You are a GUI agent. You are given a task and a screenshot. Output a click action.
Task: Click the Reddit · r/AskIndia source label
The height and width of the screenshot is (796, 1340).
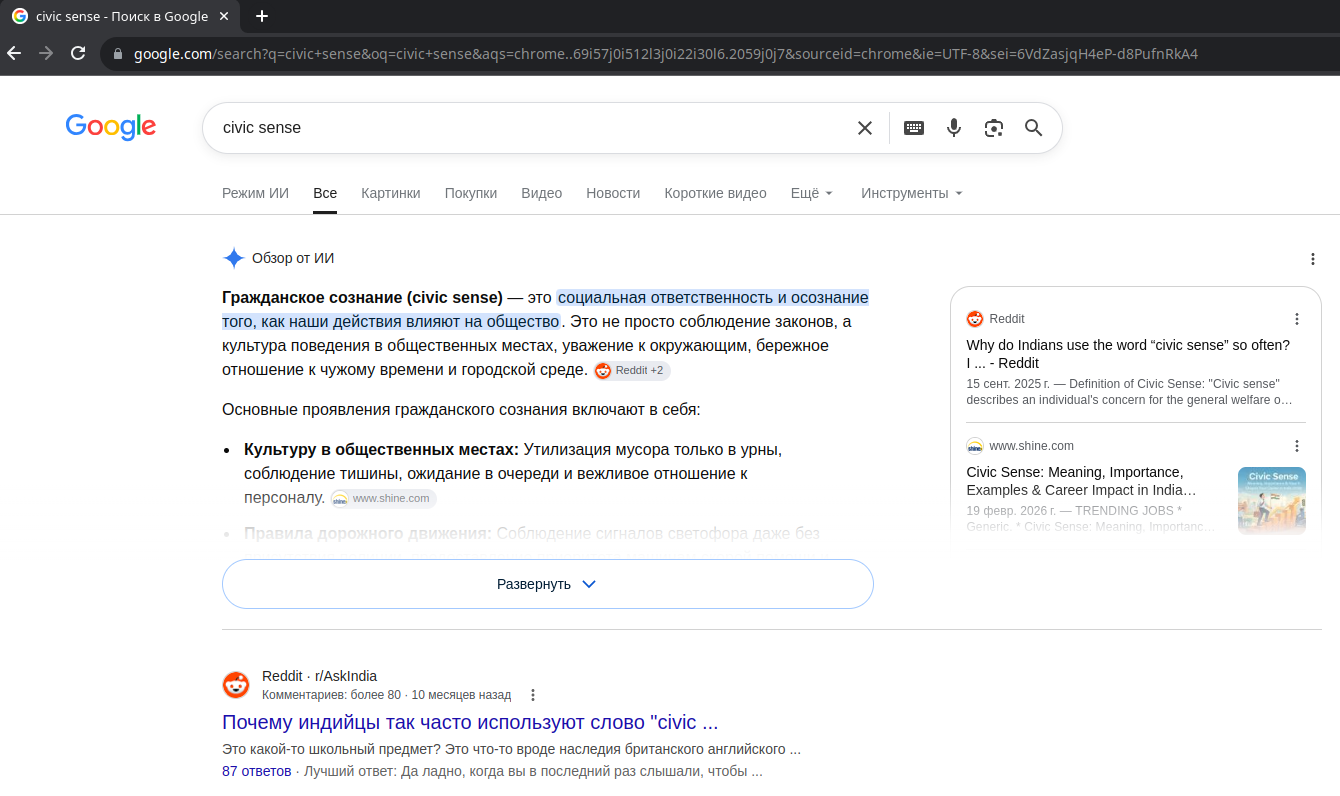pyautogui.click(x=319, y=676)
